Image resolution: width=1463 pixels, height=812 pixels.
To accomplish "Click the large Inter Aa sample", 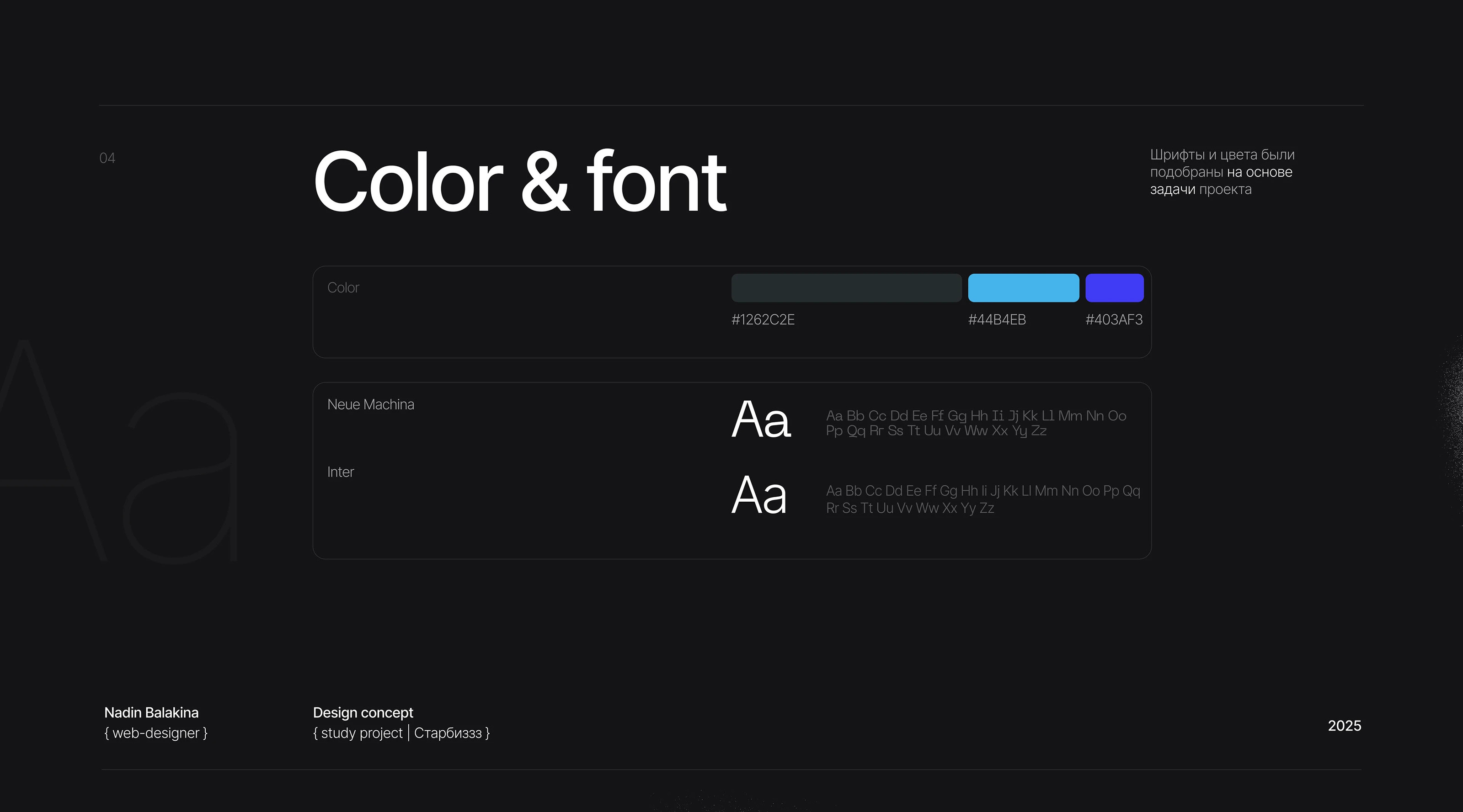I will [759, 496].
